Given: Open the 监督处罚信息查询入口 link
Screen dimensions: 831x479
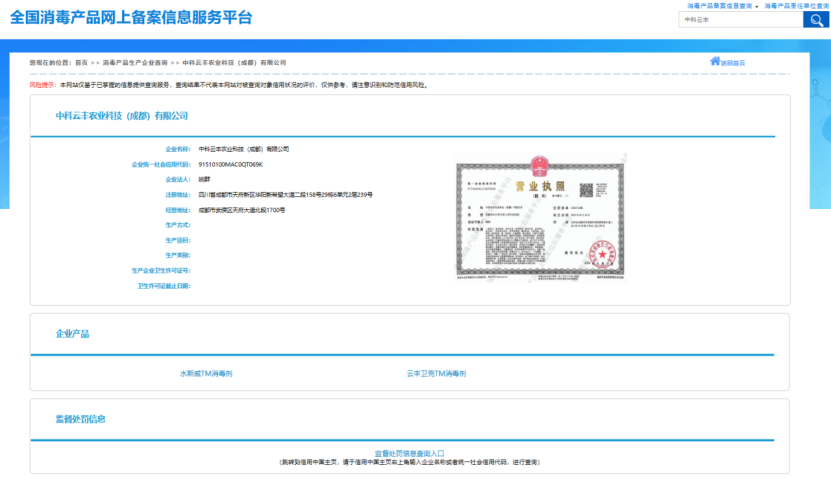Looking at the screenshot, I should [409, 454].
